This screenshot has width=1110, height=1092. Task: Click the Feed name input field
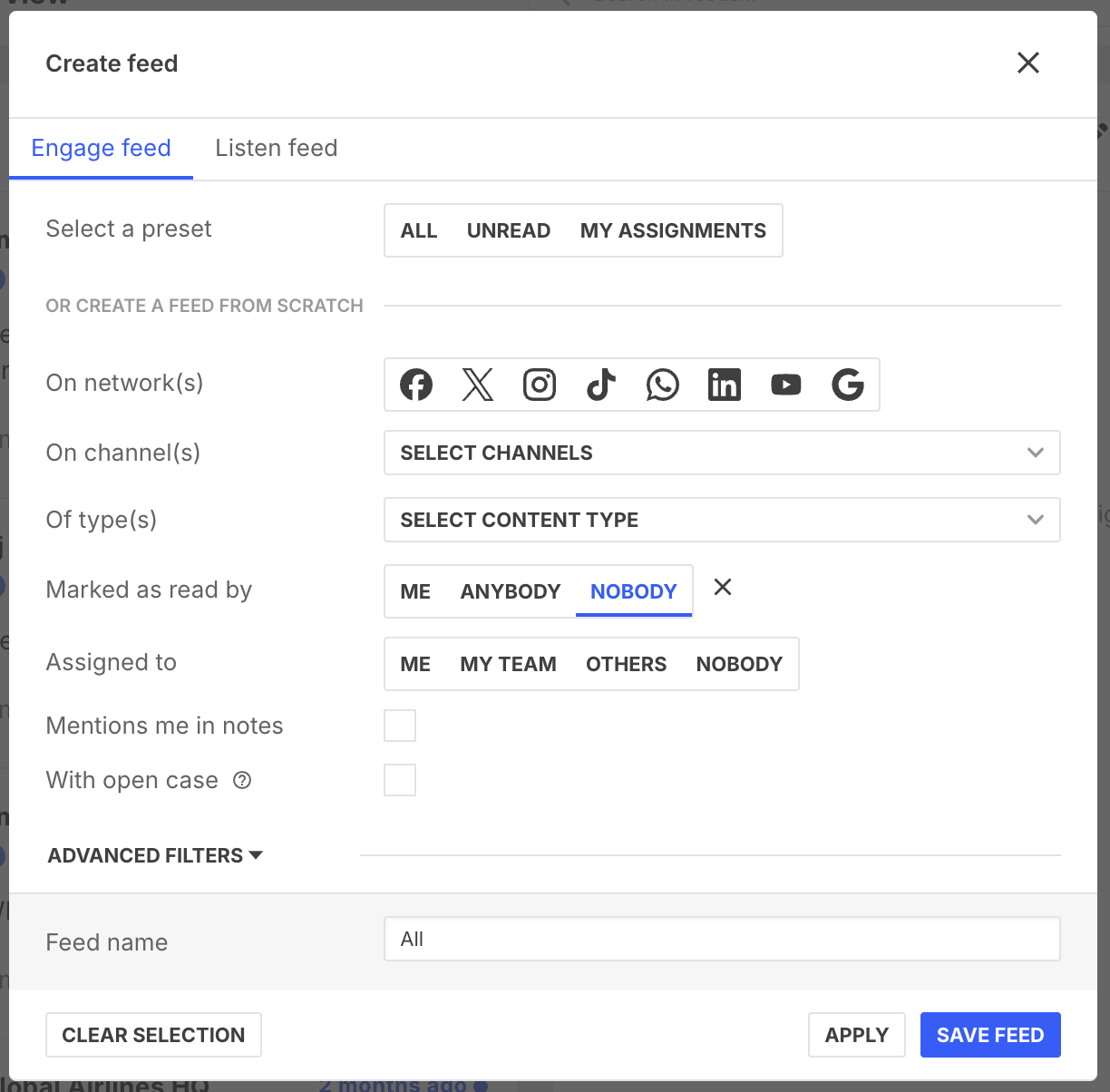click(x=722, y=939)
